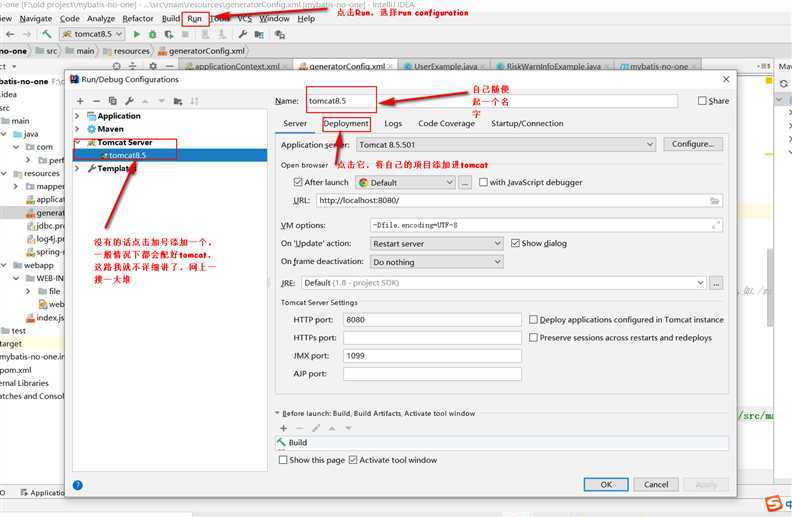792x517 pixels.
Task: Open the Navigate menu
Action: point(36,19)
